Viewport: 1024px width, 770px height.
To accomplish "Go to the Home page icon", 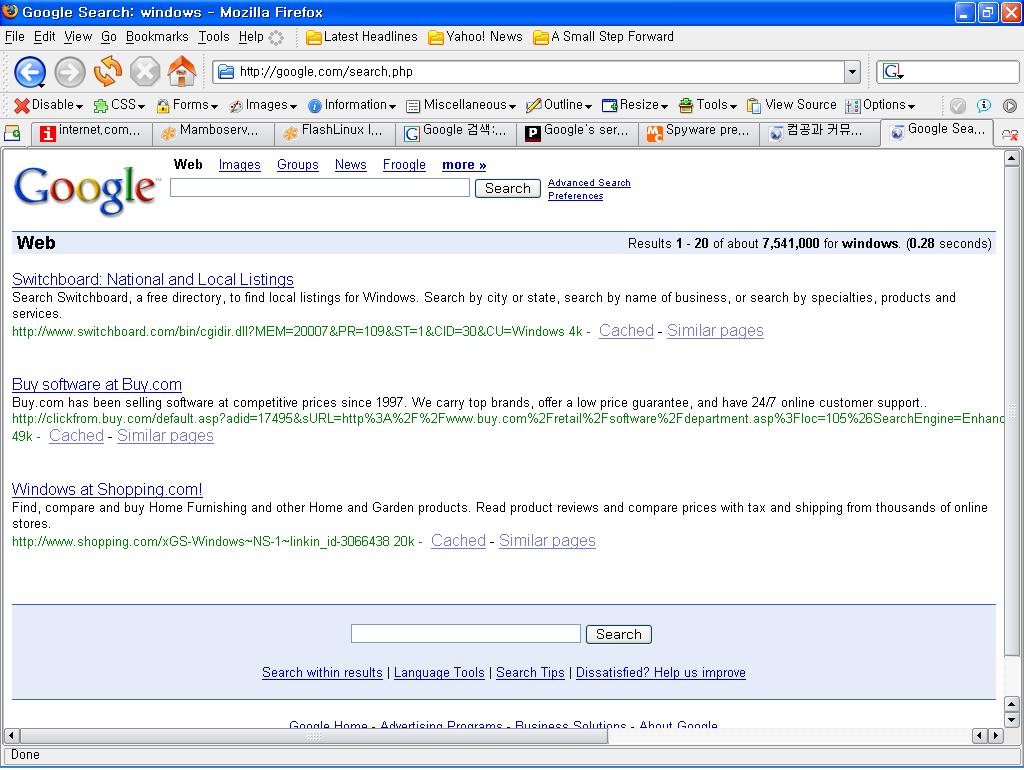I will (182, 71).
